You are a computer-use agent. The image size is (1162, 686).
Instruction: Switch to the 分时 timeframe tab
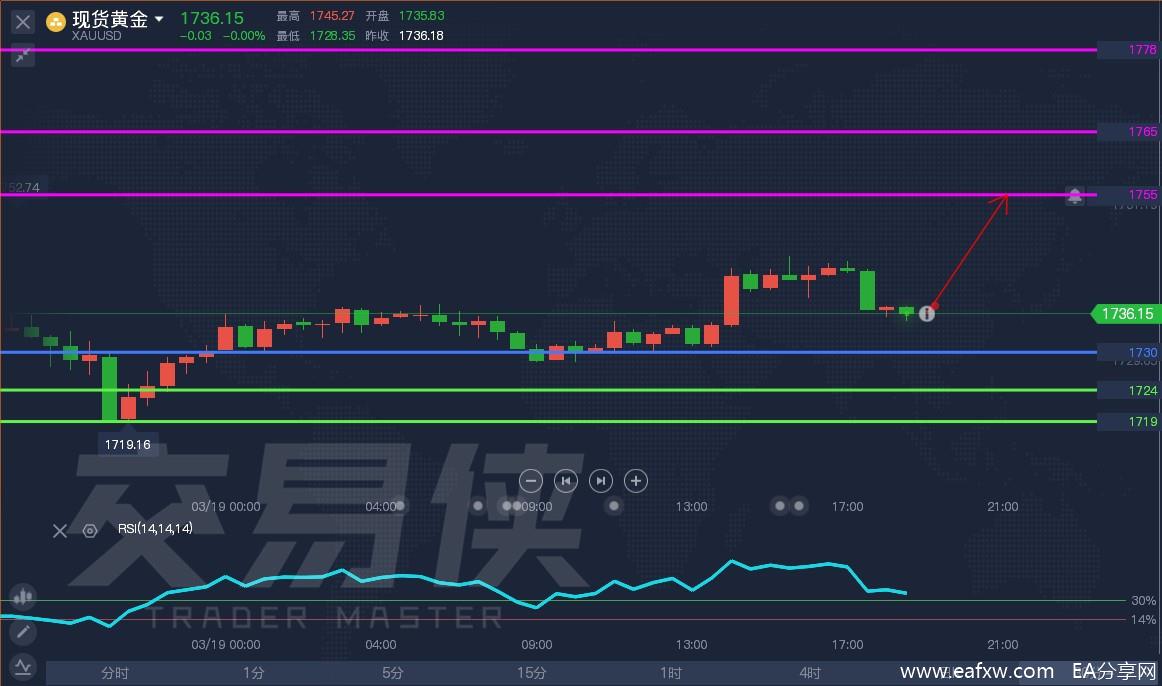[115, 673]
